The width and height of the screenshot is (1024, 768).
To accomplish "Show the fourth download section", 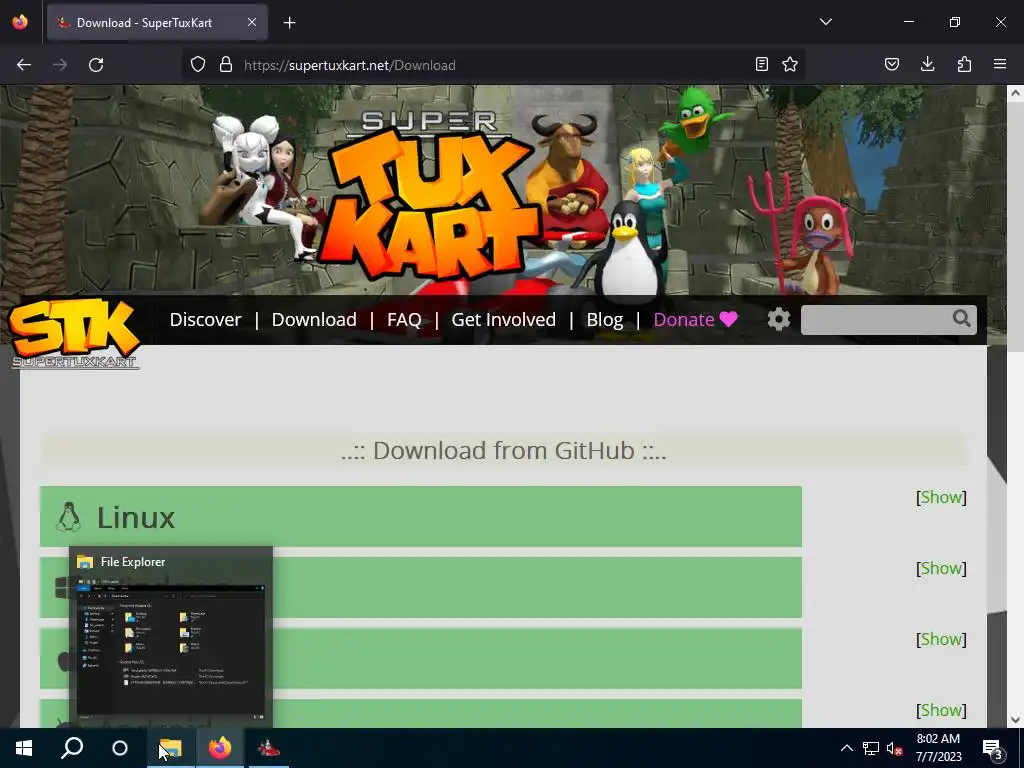I will point(941,710).
